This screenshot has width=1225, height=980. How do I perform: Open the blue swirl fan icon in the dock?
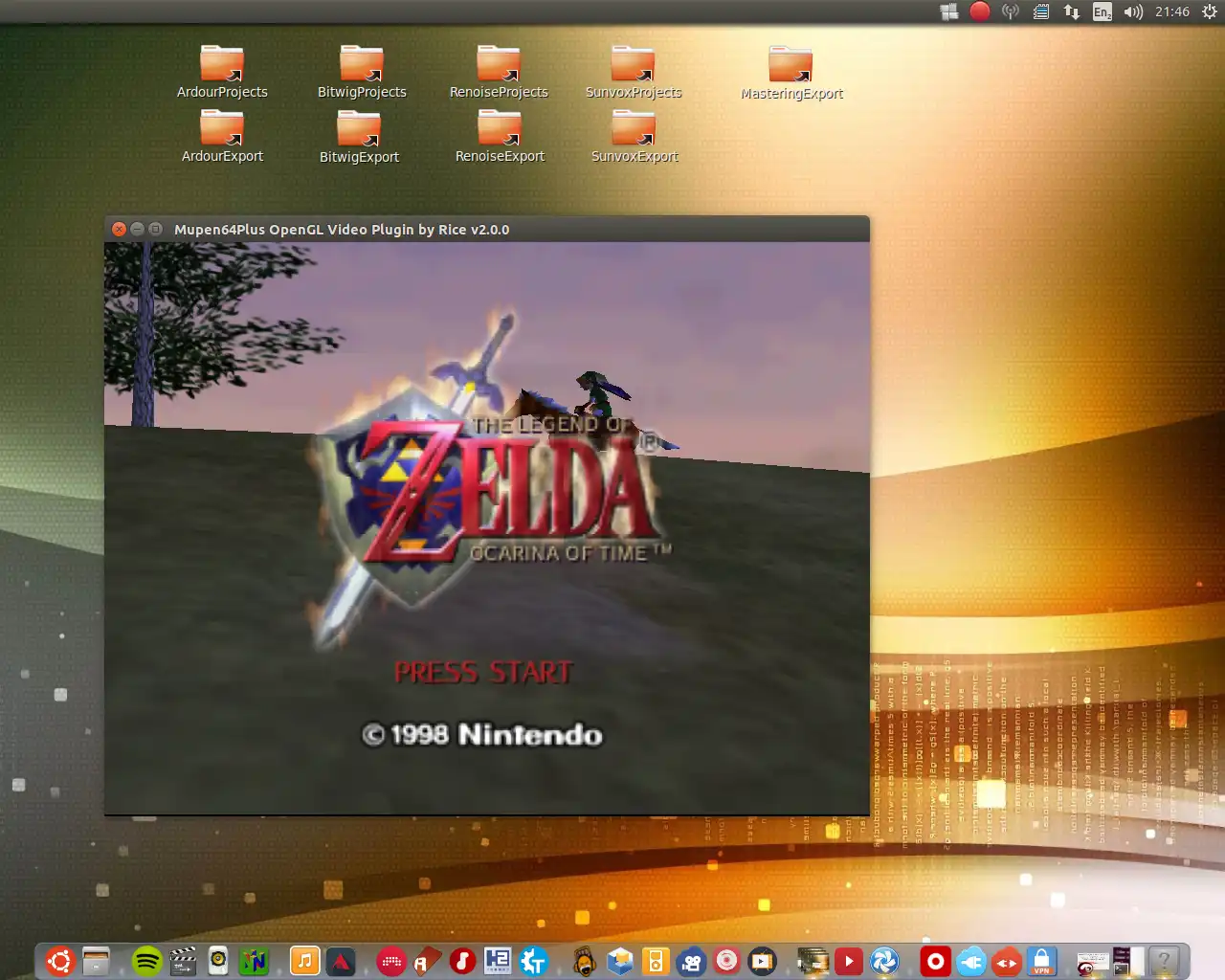(x=884, y=960)
